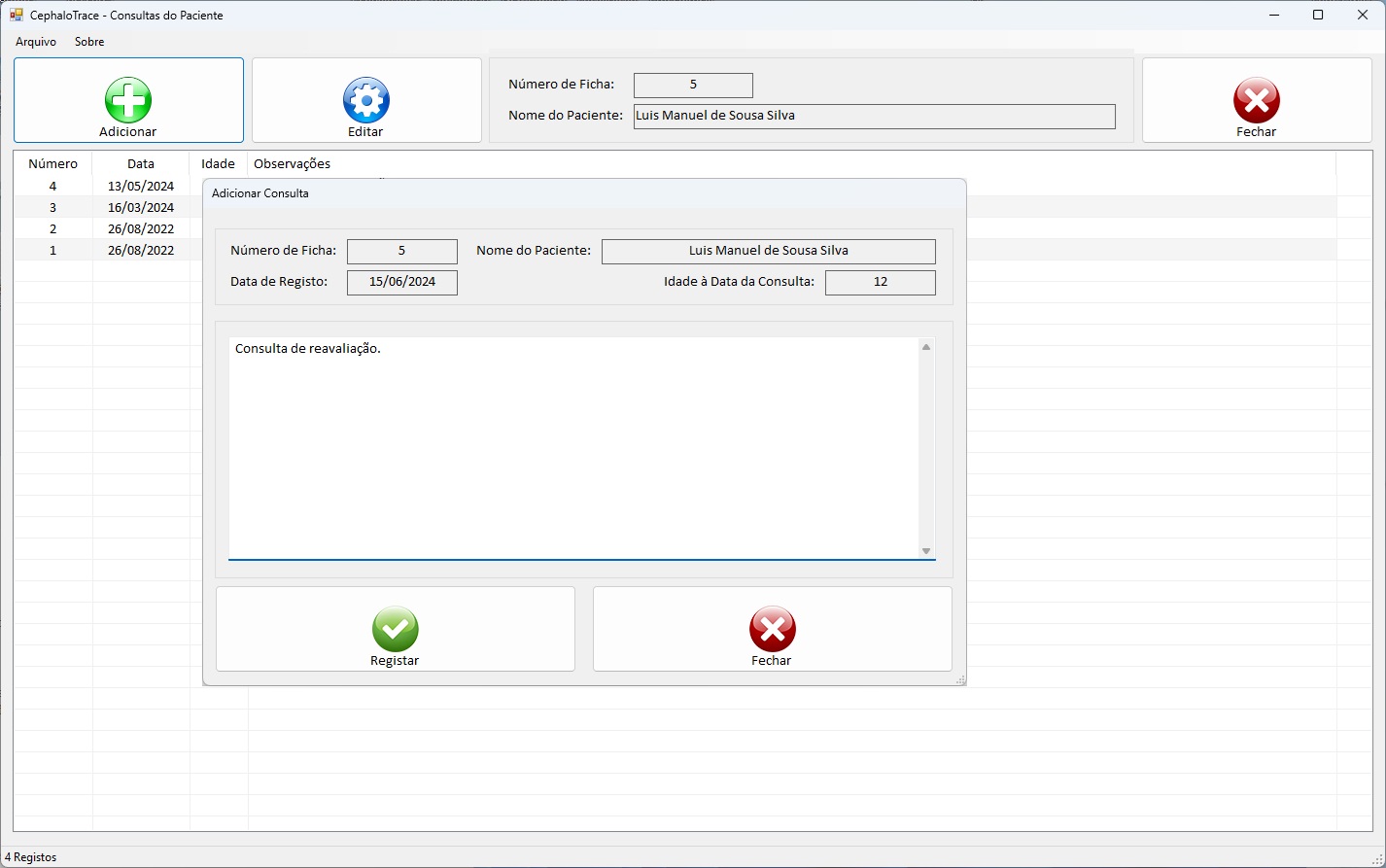Viewport: 1386px width, 868px height.
Task: Click red Fechar icon in Adicionar Consulta dialog
Action: pyautogui.click(x=772, y=629)
